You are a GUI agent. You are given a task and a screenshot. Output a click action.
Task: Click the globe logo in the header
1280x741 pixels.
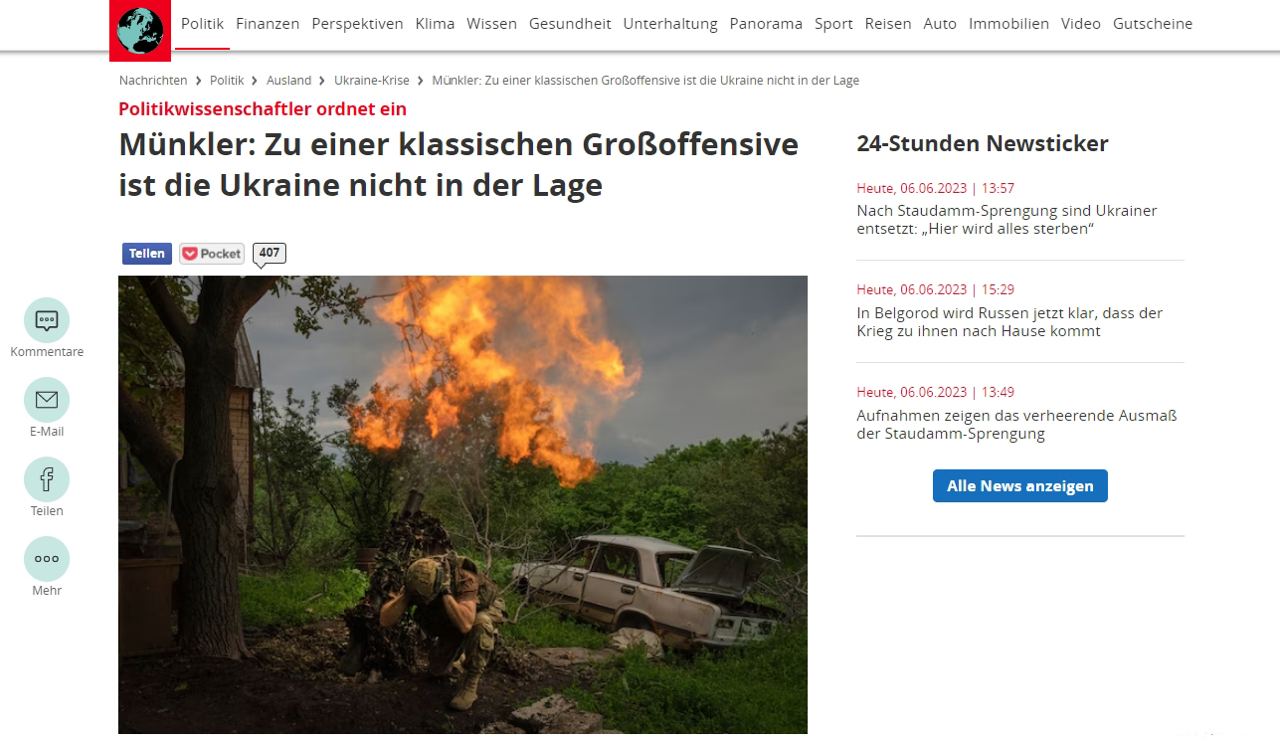coord(140,30)
